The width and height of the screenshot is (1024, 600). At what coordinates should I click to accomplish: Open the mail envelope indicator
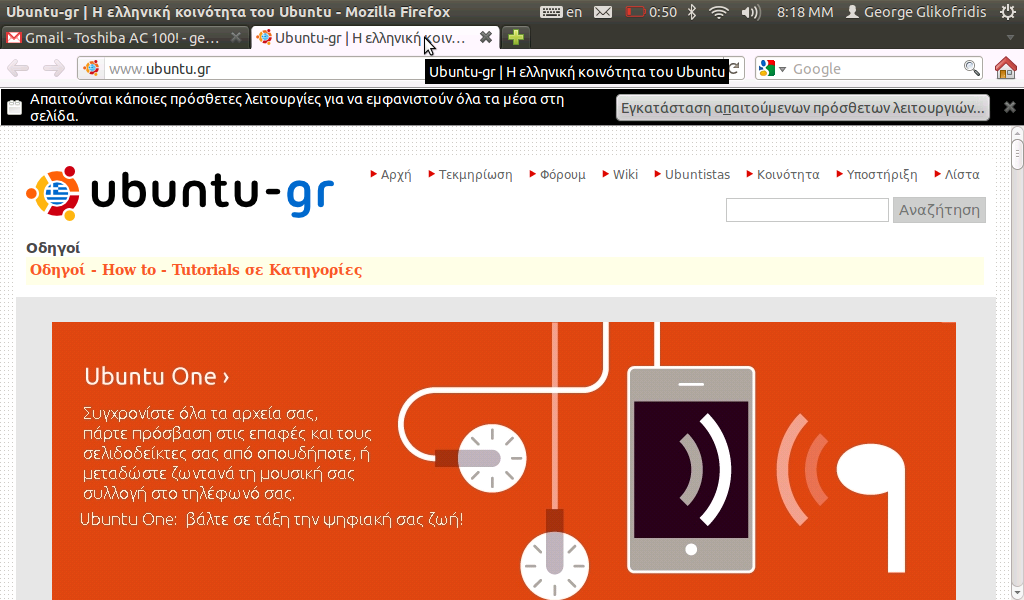(x=603, y=12)
